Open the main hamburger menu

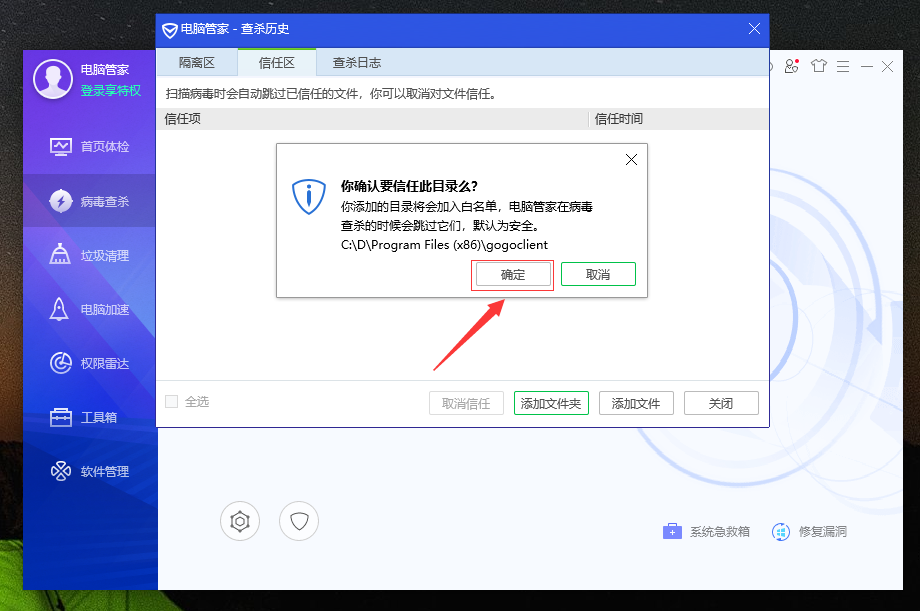pyautogui.click(x=843, y=67)
